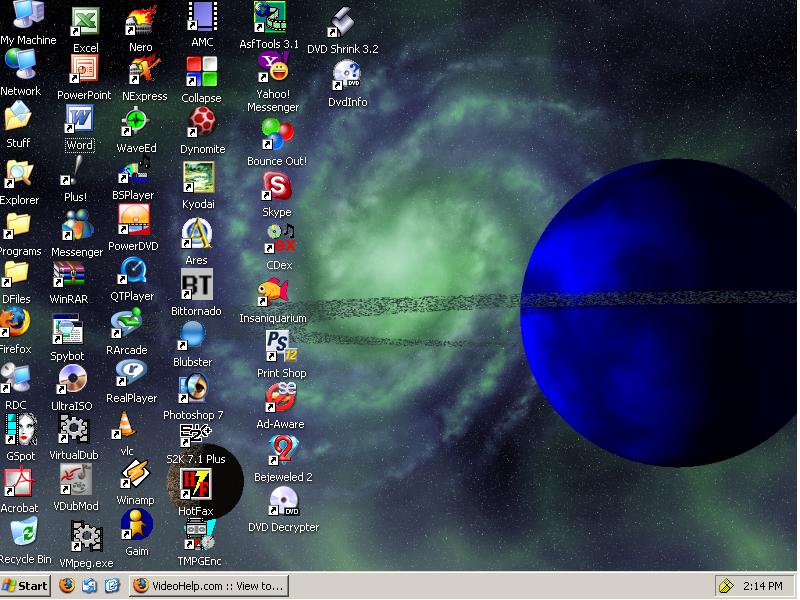
Task: Select the Photoshop 7 shortcut
Action: tap(193, 389)
